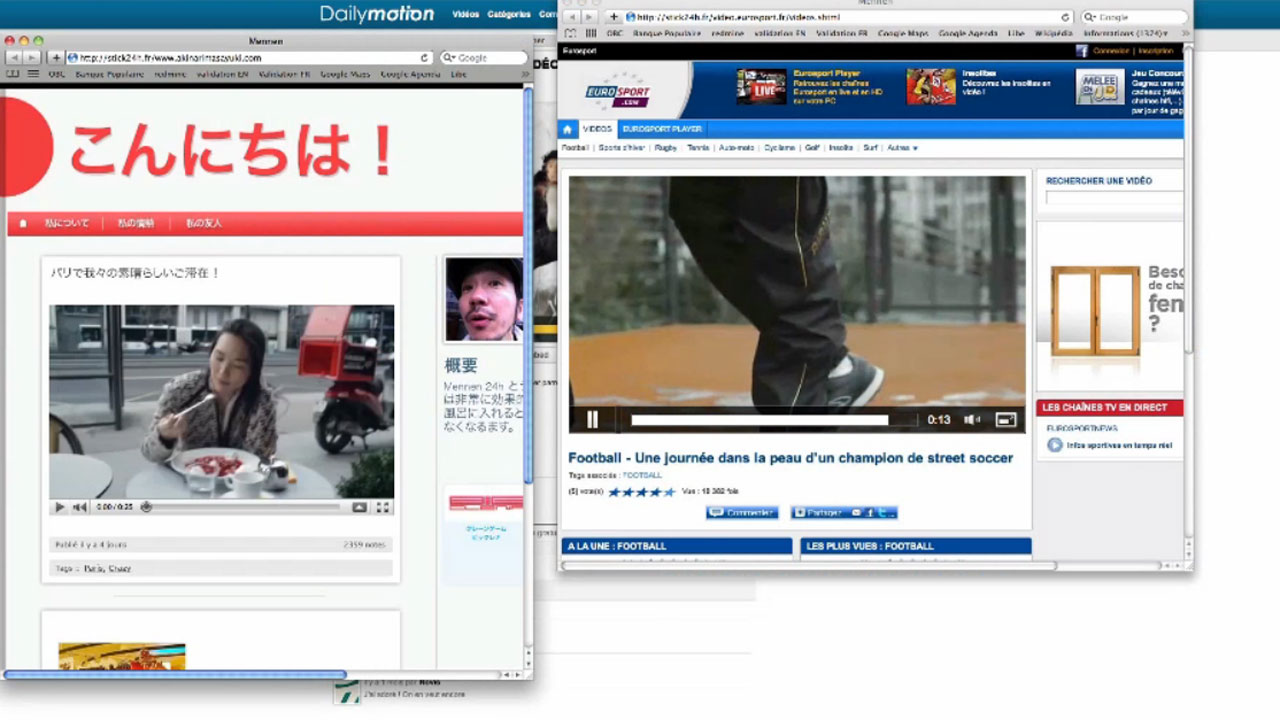Mute the Eurosport video player volume
Screen dimensions: 1280x720
tap(971, 420)
